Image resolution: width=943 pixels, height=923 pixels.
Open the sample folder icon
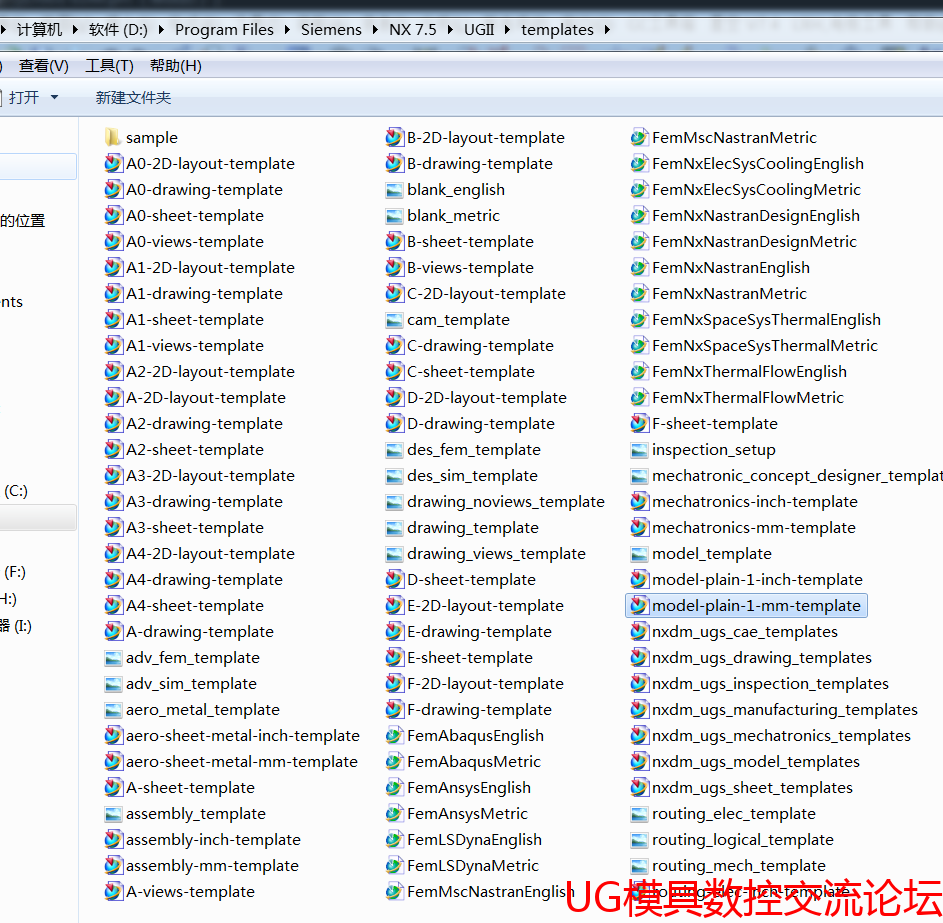[112, 138]
